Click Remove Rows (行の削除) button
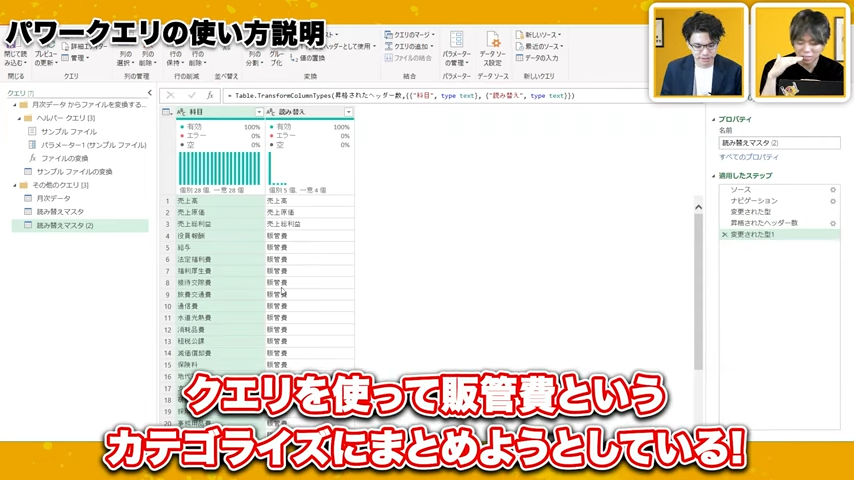Image resolution: width=854 pixels, height=480 pixels. [x=198, y=58]
